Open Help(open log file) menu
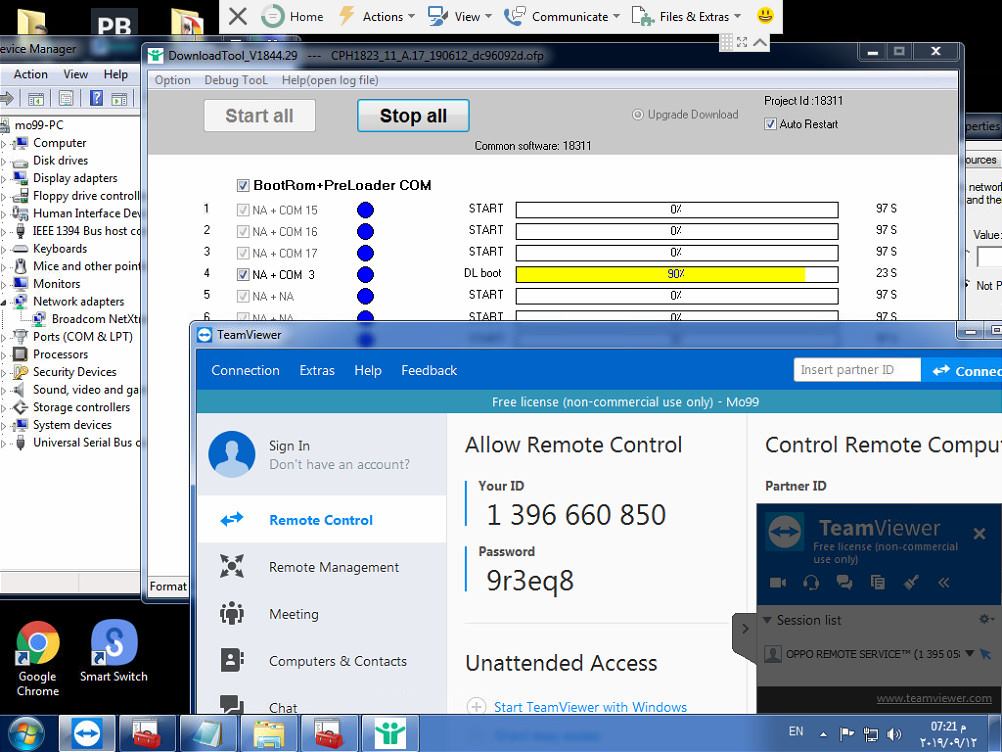The height and width of the screenshot is (752, 1002). tap(330, 80)
